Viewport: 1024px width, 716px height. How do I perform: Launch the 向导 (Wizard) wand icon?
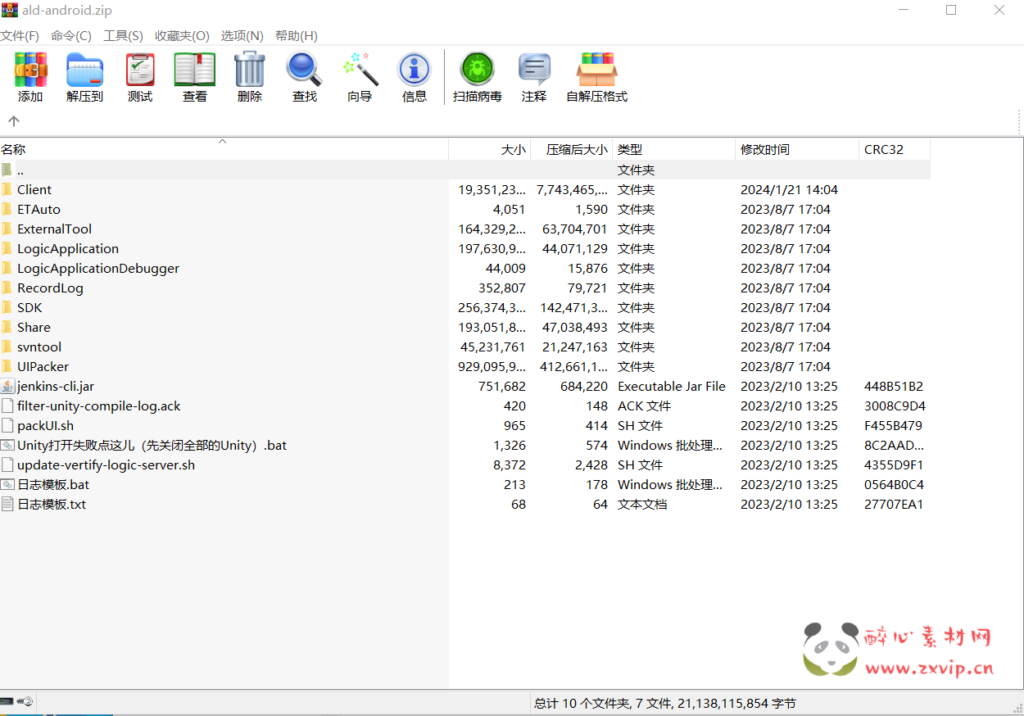[360, 77]
